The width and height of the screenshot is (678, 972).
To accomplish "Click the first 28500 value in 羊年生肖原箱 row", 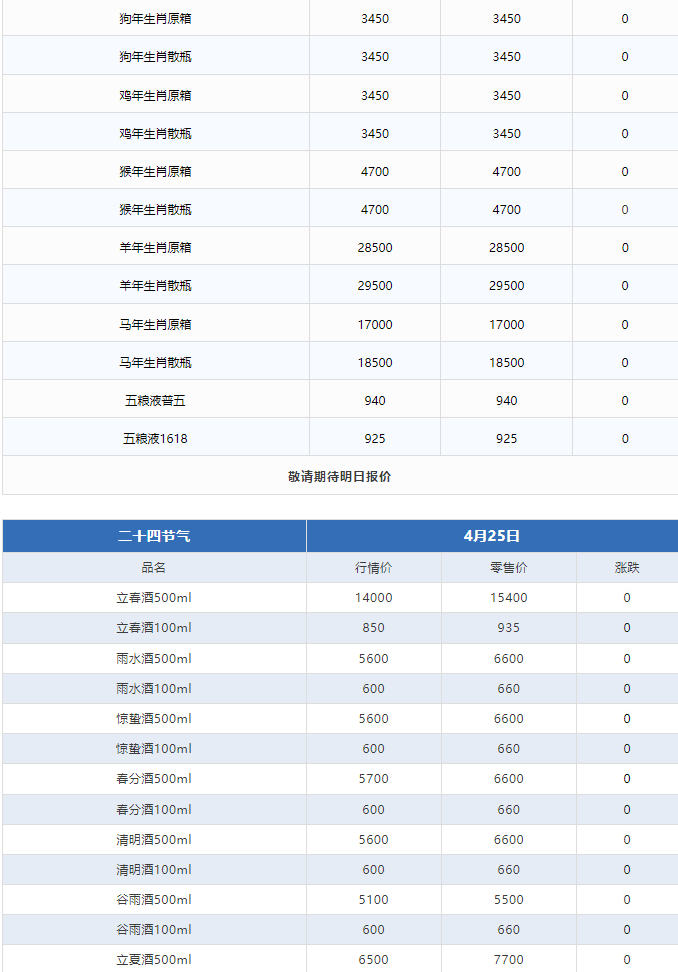I will tap(375, 247).
